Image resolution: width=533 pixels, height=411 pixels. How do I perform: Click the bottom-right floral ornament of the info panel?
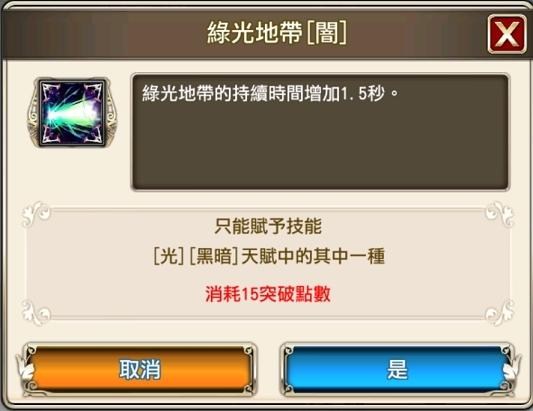tap(499, 312)
